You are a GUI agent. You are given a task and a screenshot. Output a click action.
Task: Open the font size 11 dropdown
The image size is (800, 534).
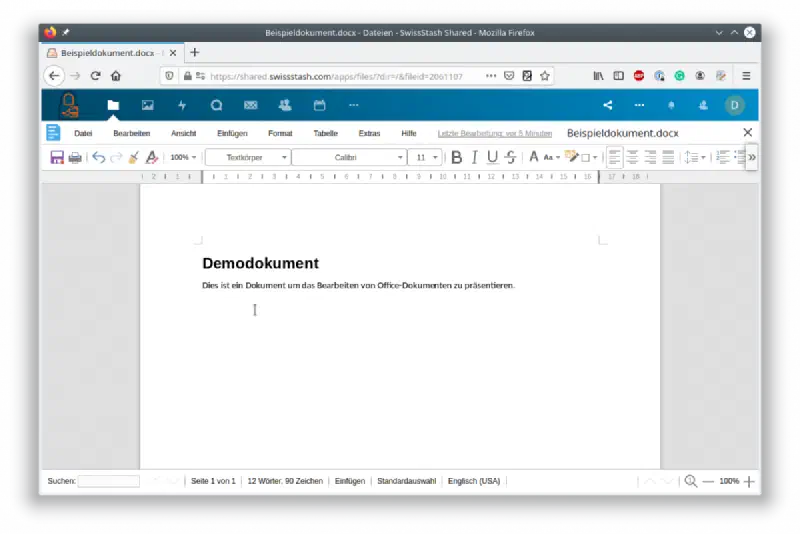click(x=424, y=157)
